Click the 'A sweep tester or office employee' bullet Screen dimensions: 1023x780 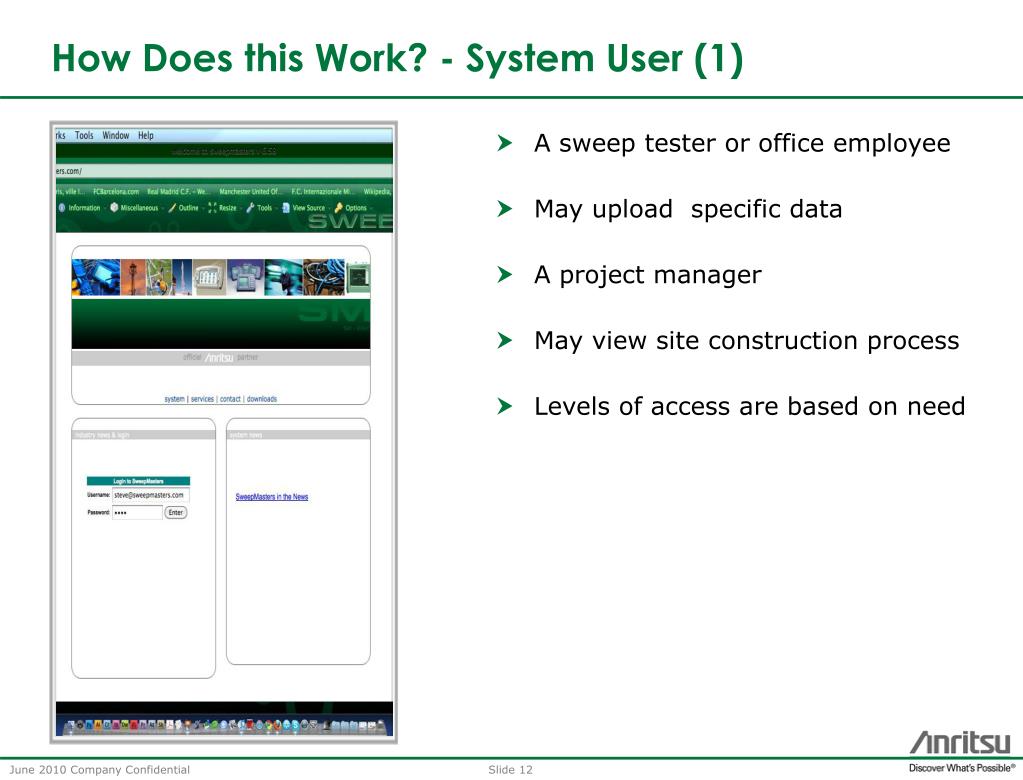(742, 143)
